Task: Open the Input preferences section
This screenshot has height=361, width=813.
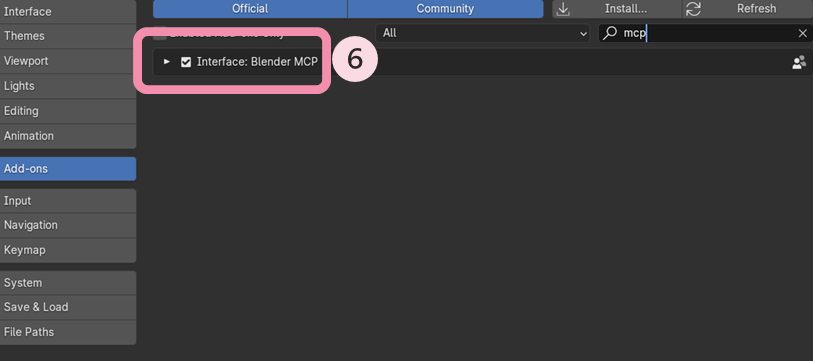Action: 68,201
